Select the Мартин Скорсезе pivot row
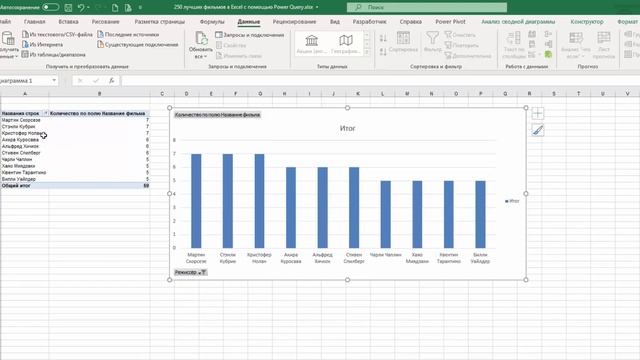 (21, 120)
